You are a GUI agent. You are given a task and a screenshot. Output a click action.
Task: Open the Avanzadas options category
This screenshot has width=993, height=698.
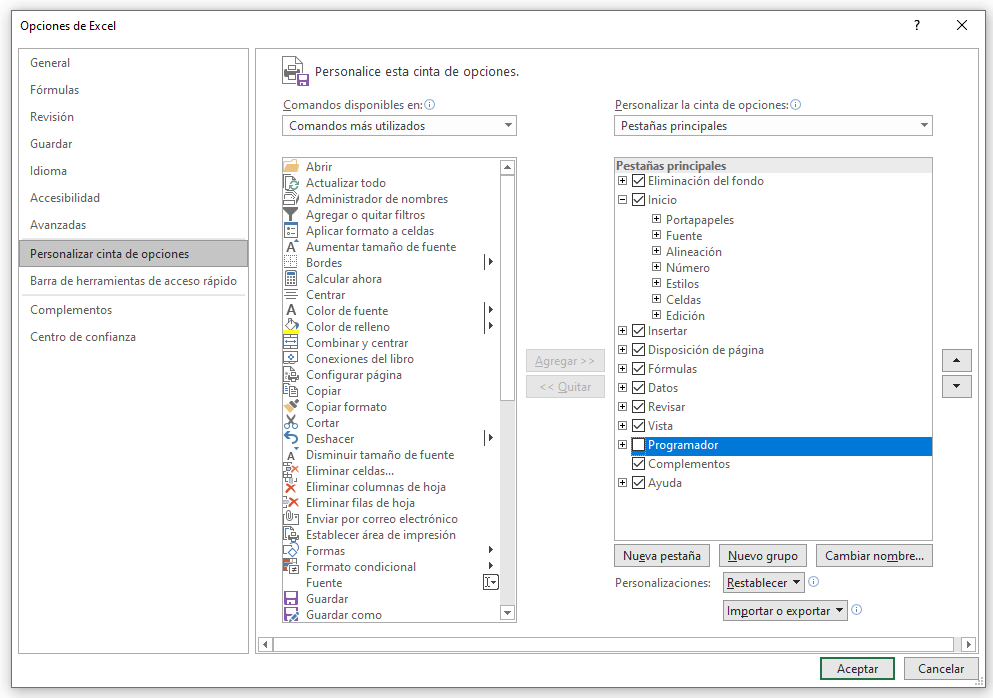coord(133,225)
